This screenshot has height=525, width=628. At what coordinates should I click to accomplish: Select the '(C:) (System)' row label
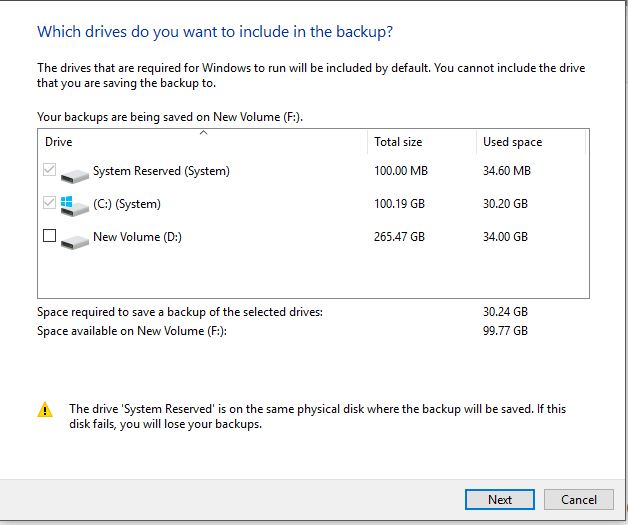127,204
